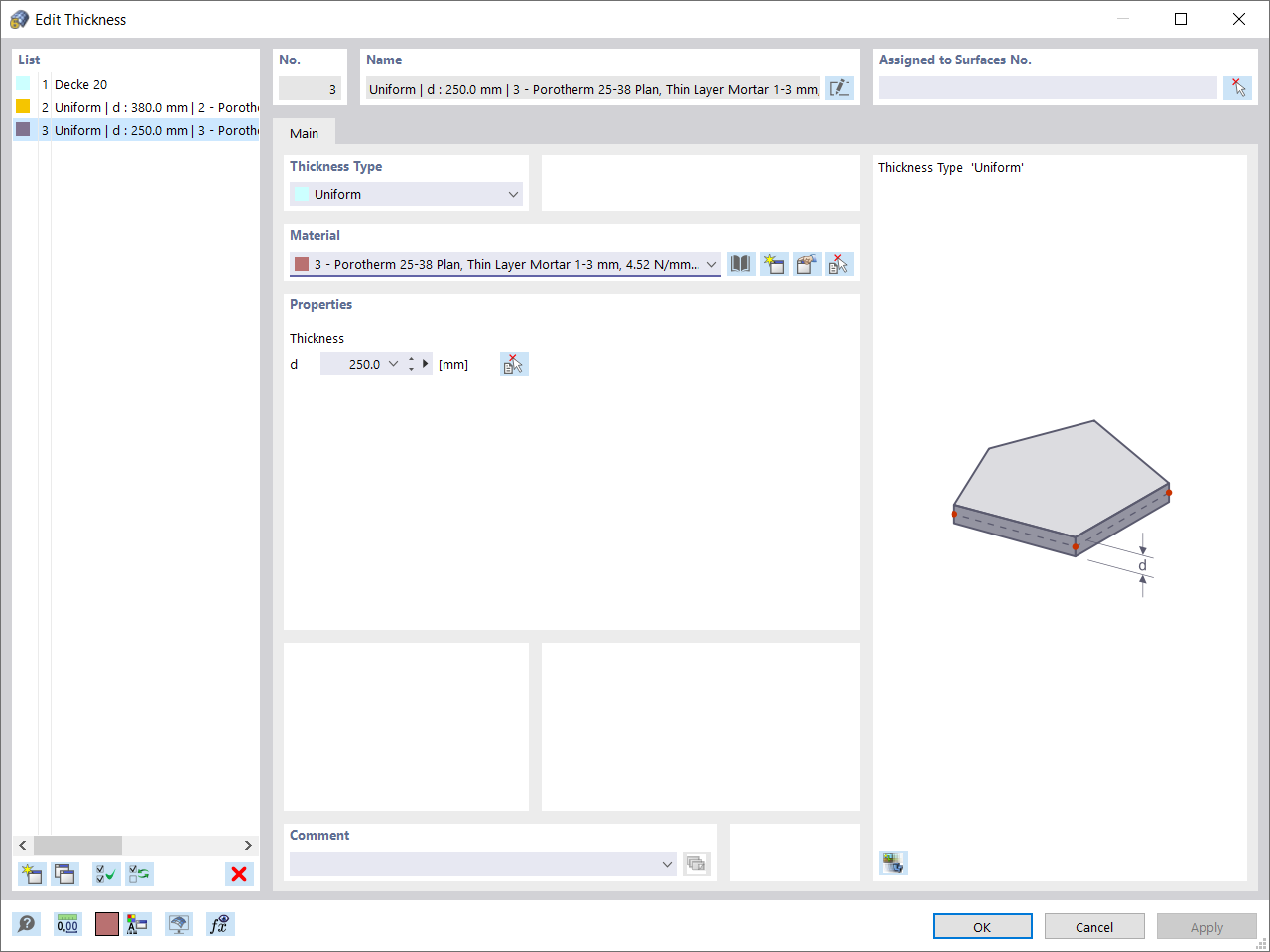Click the image options icon below preview
The height and width of the screenshot is (952, 1270).
point(893,863)
